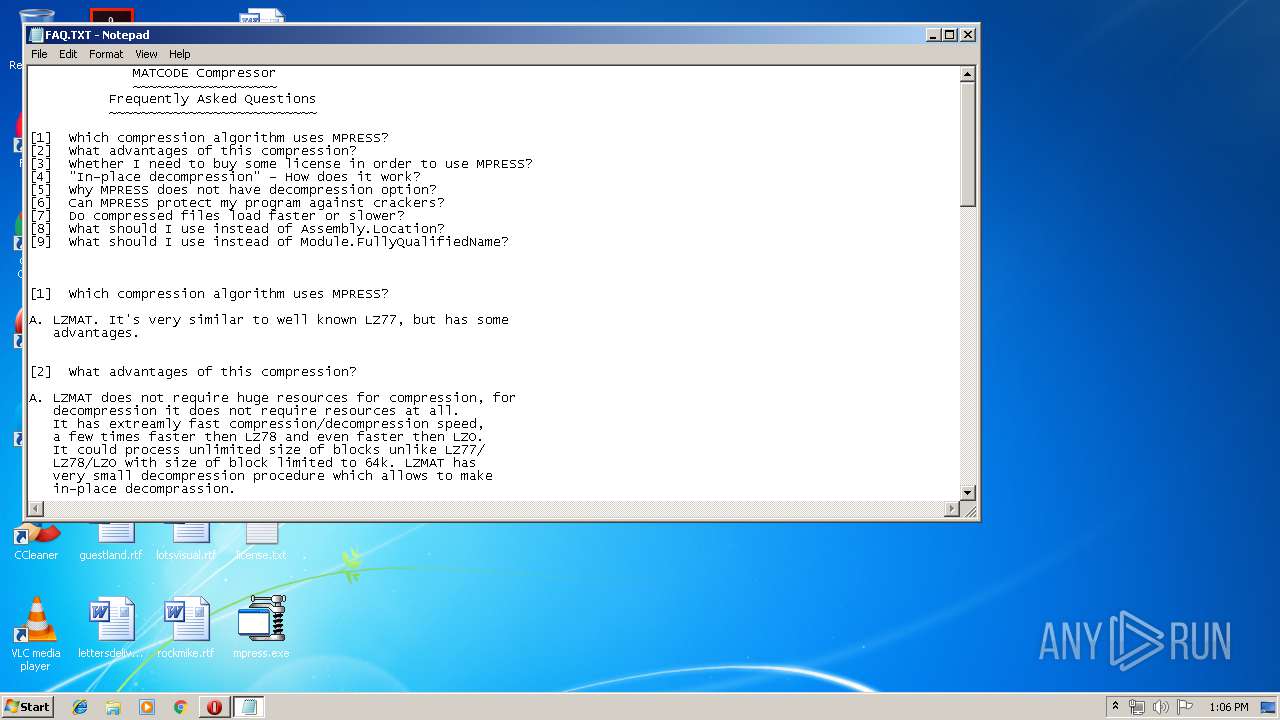
Task: Select the VLC media player desktop icon
Action: (35, 634)
